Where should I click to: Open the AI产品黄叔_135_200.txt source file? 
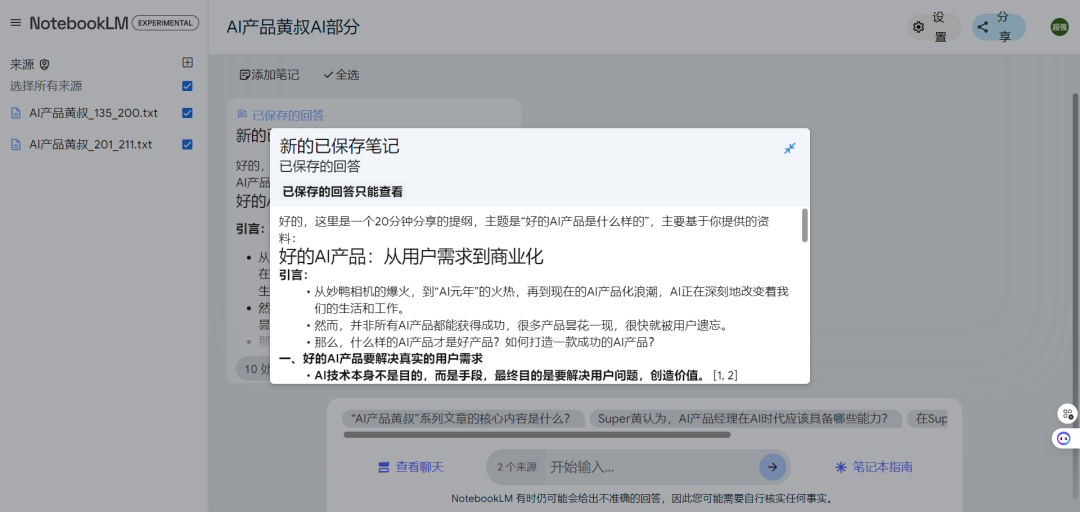click(93, 113)
